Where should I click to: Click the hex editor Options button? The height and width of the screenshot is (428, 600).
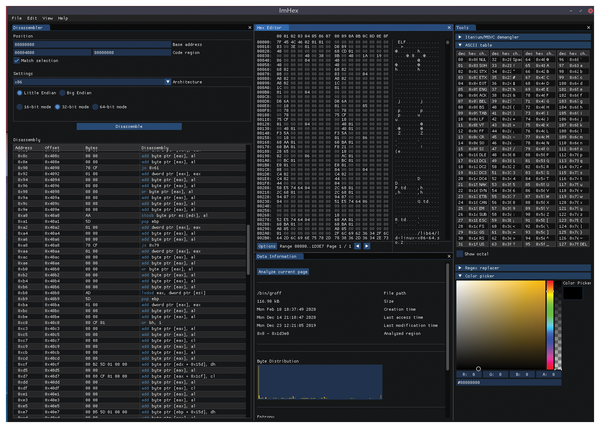tap(267, 246)
